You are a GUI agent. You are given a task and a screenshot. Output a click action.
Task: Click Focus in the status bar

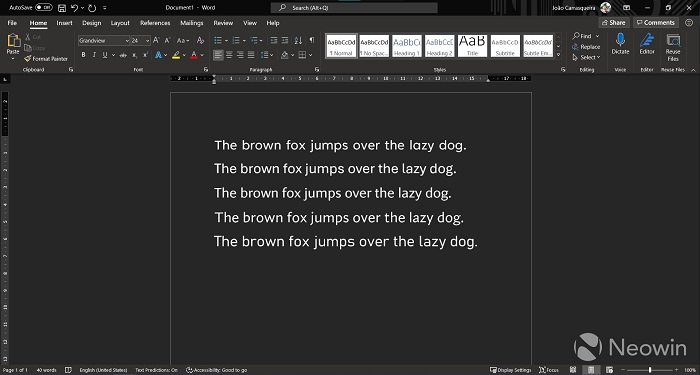tap(549, 370)
